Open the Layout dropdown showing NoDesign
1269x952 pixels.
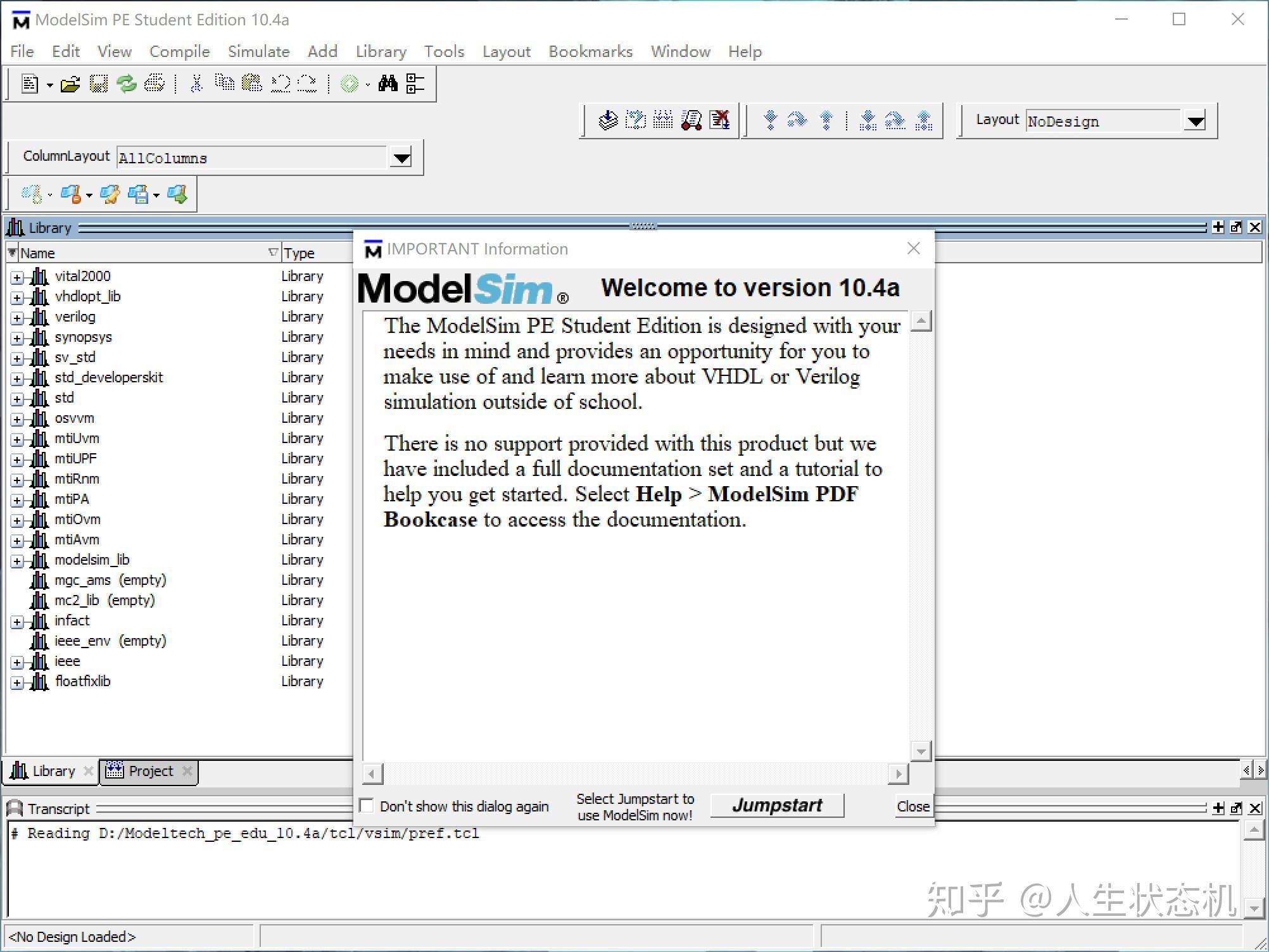coord(1194,121)
